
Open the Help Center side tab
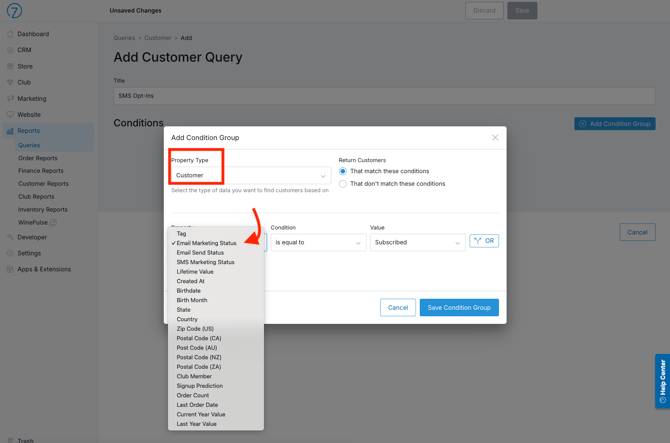662,381
